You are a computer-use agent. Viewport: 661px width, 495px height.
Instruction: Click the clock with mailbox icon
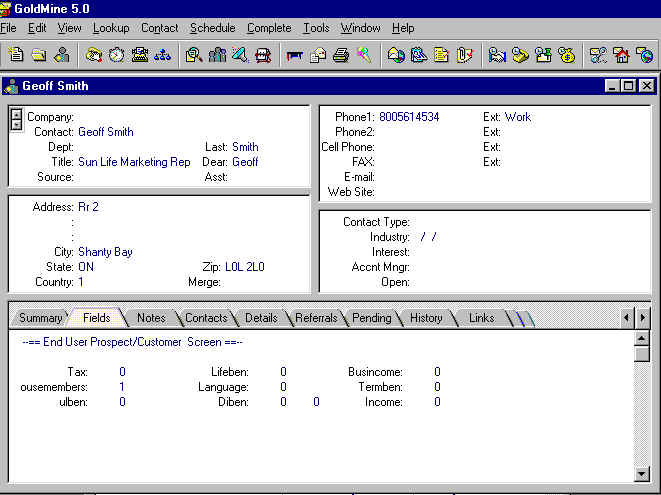point(543,55)
